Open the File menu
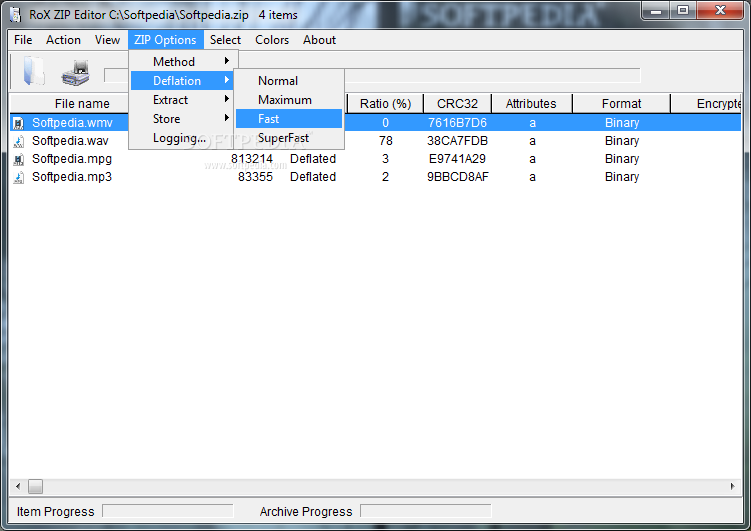Viewport: 751px width, 531px height. coord(23,40)
